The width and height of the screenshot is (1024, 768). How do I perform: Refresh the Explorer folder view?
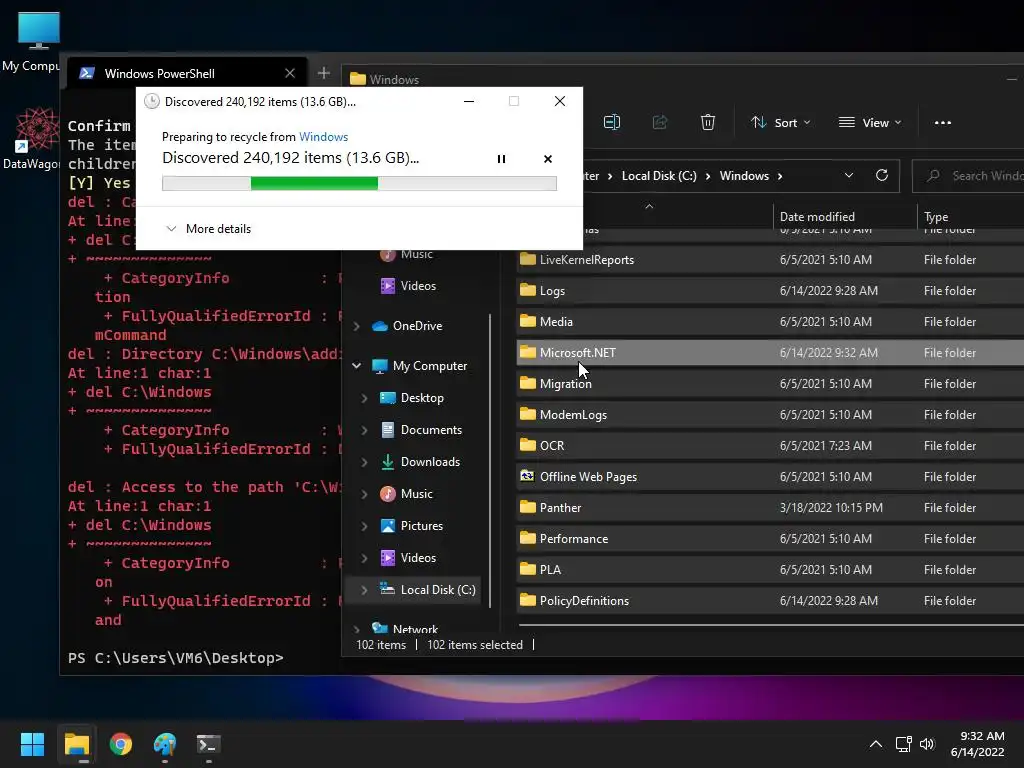tap(882, 175)
